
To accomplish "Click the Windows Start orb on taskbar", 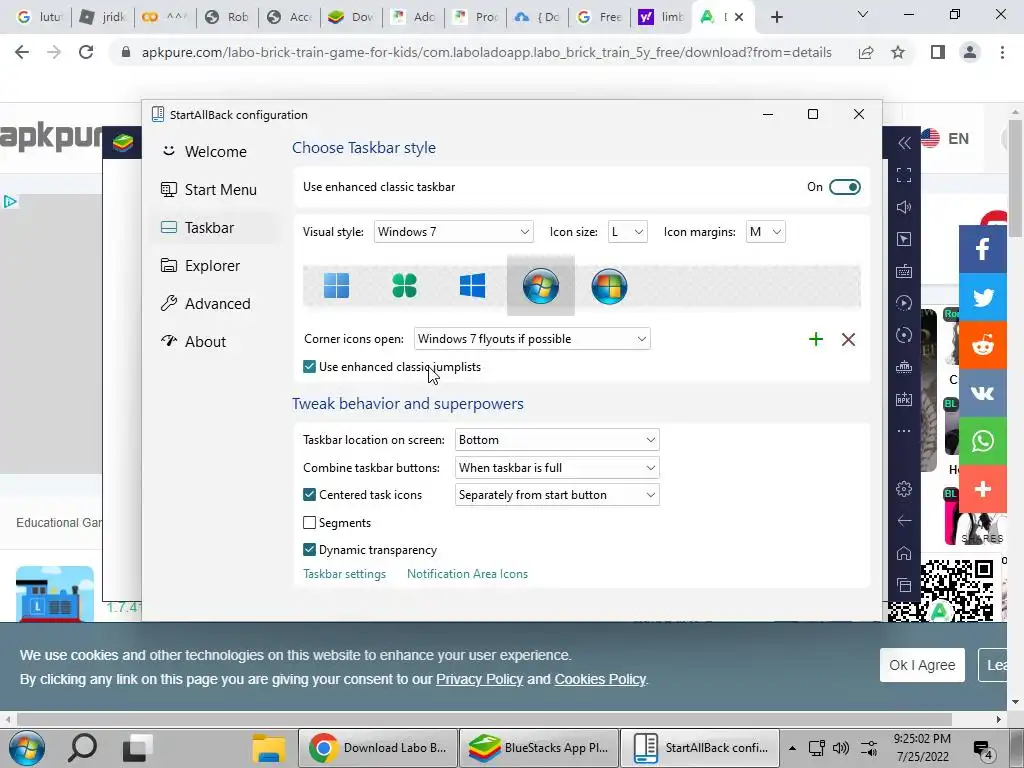I will [27, 748].
